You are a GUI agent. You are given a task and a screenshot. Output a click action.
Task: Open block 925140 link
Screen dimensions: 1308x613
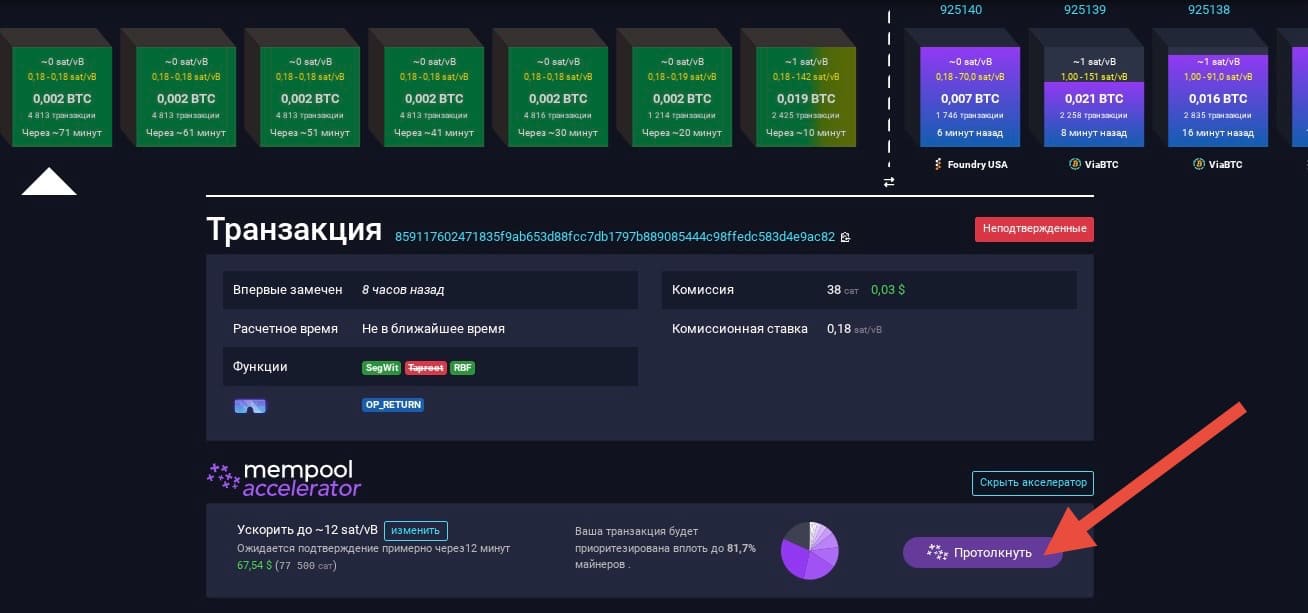pos(960,9)
